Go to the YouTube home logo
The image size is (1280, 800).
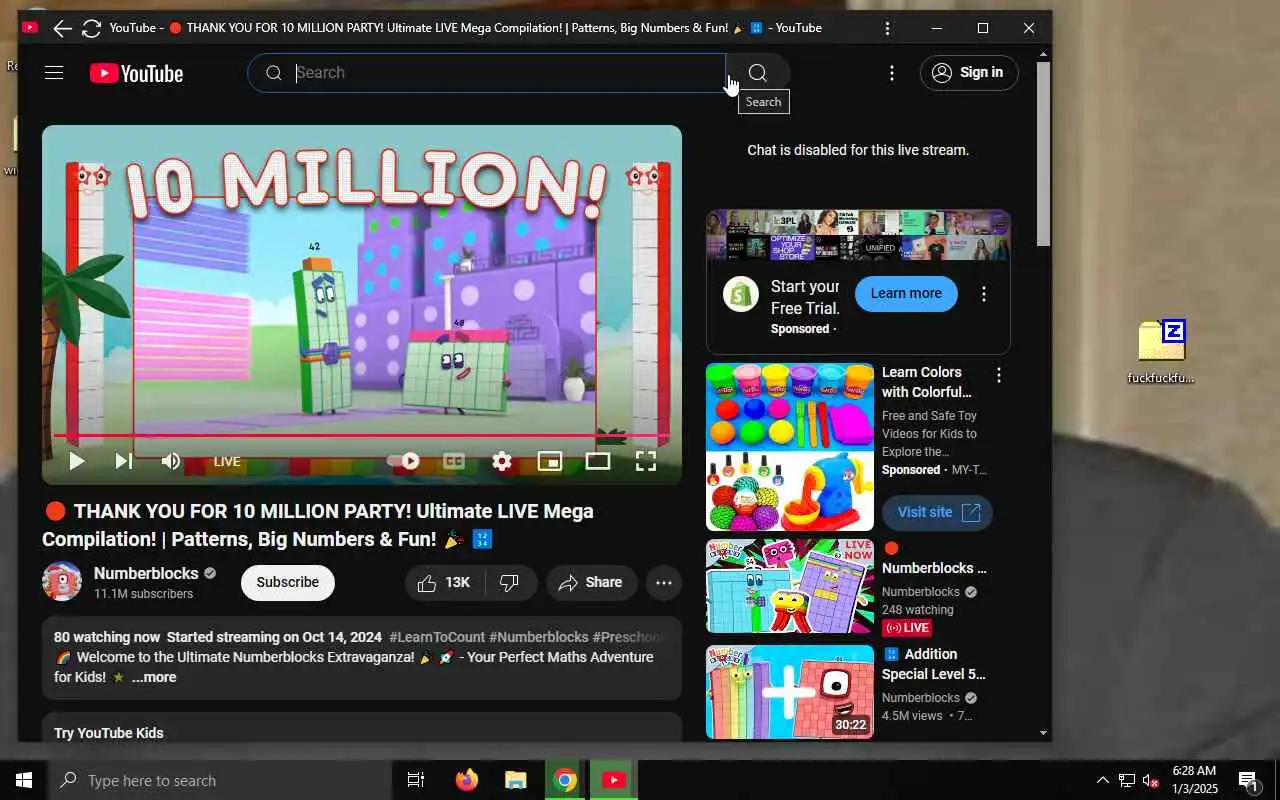(x=136, y=73)
